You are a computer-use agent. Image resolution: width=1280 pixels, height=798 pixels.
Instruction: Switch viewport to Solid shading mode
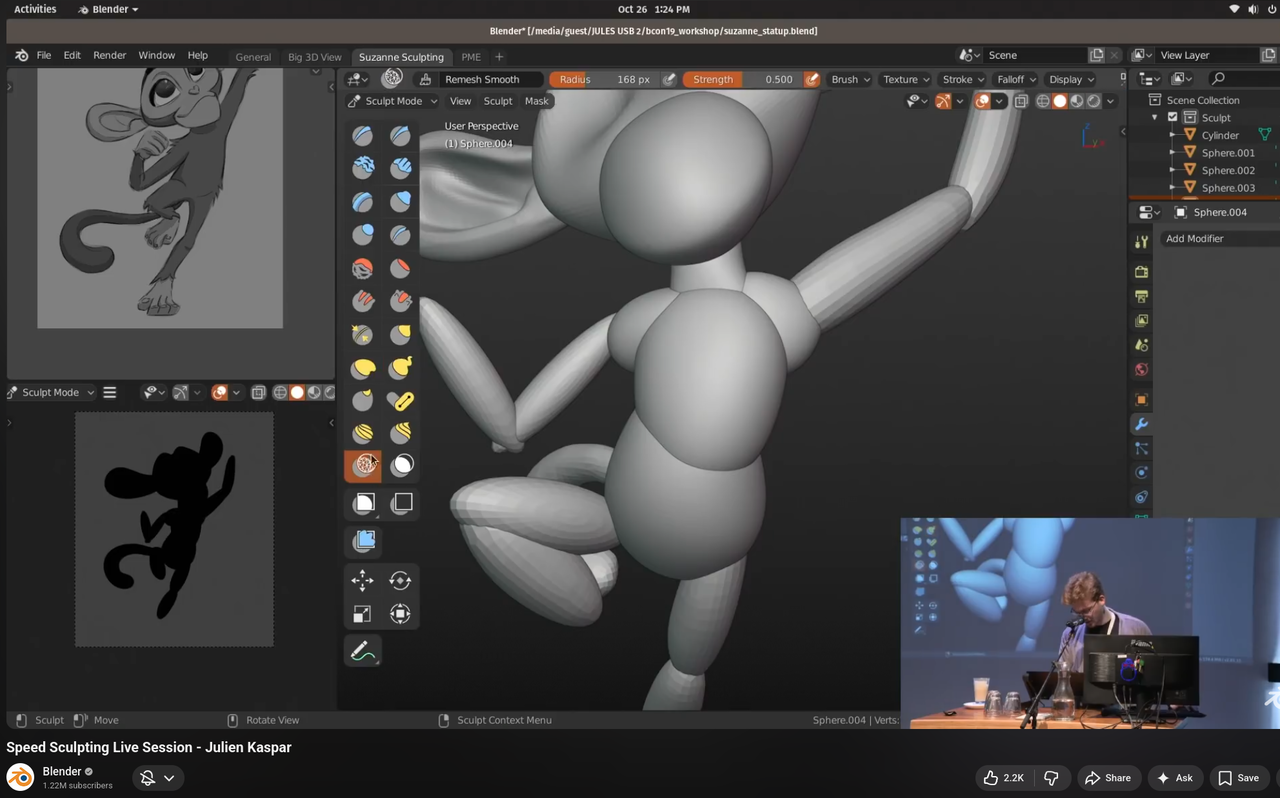pos(1059,100)
